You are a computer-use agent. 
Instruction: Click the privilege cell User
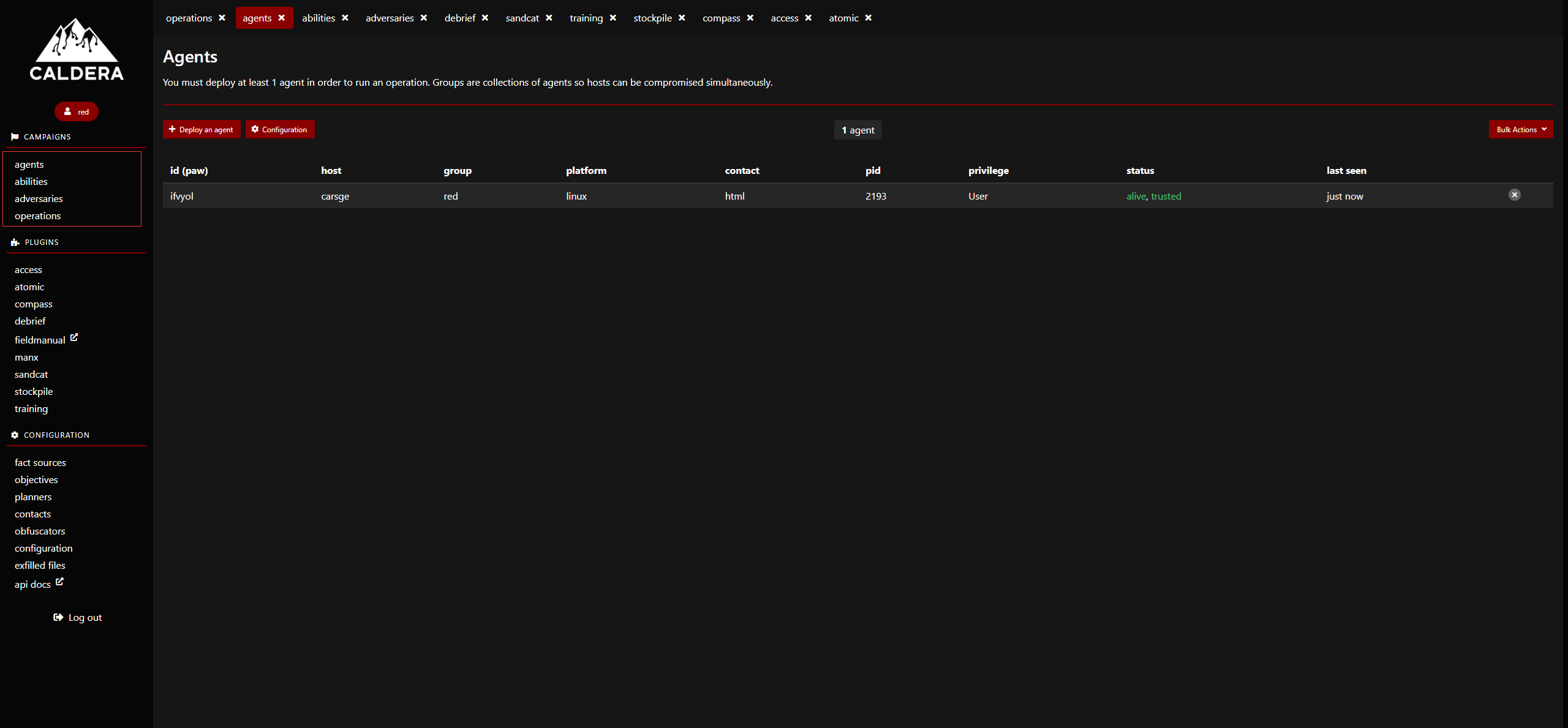click(978, 196)
